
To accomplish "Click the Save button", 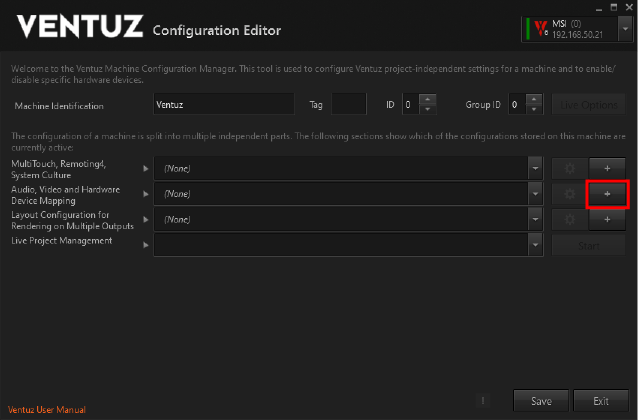I will 541,401.
